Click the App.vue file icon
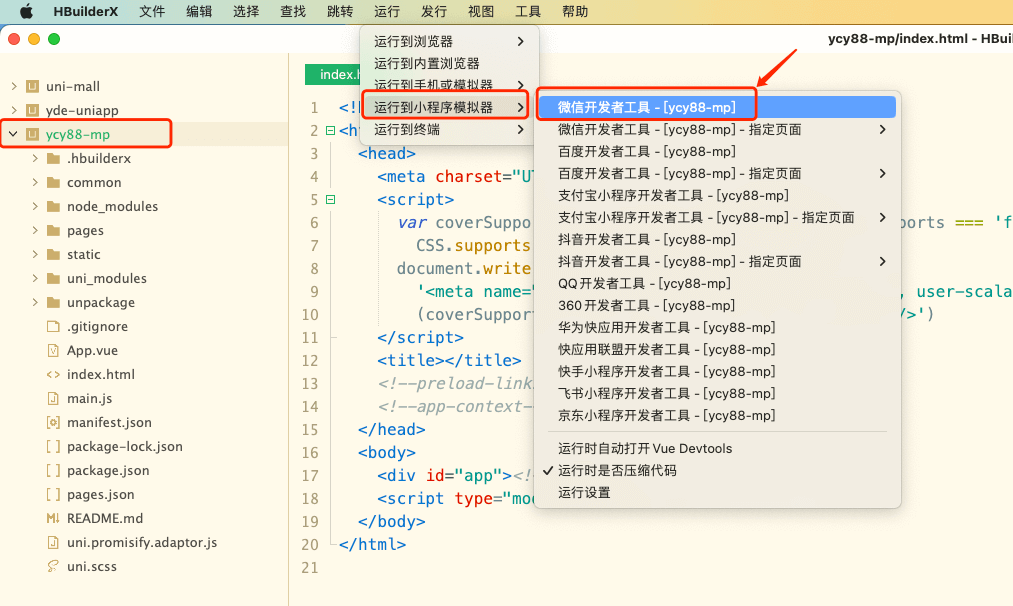Screen dimensions: 1013x606 coord(53,350)
